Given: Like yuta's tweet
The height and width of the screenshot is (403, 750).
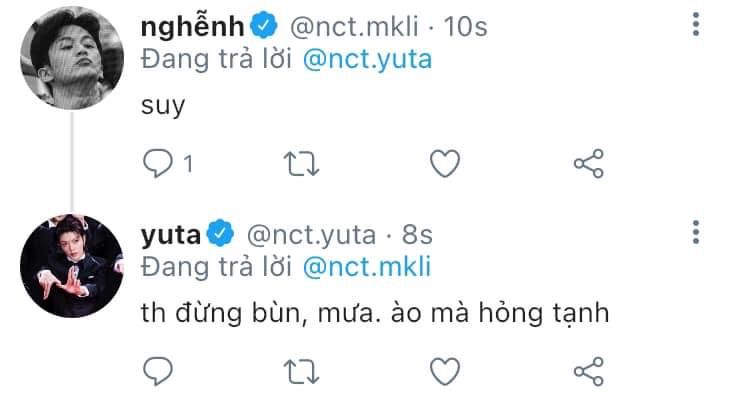Looking at the screenshot, I should 443,372.
